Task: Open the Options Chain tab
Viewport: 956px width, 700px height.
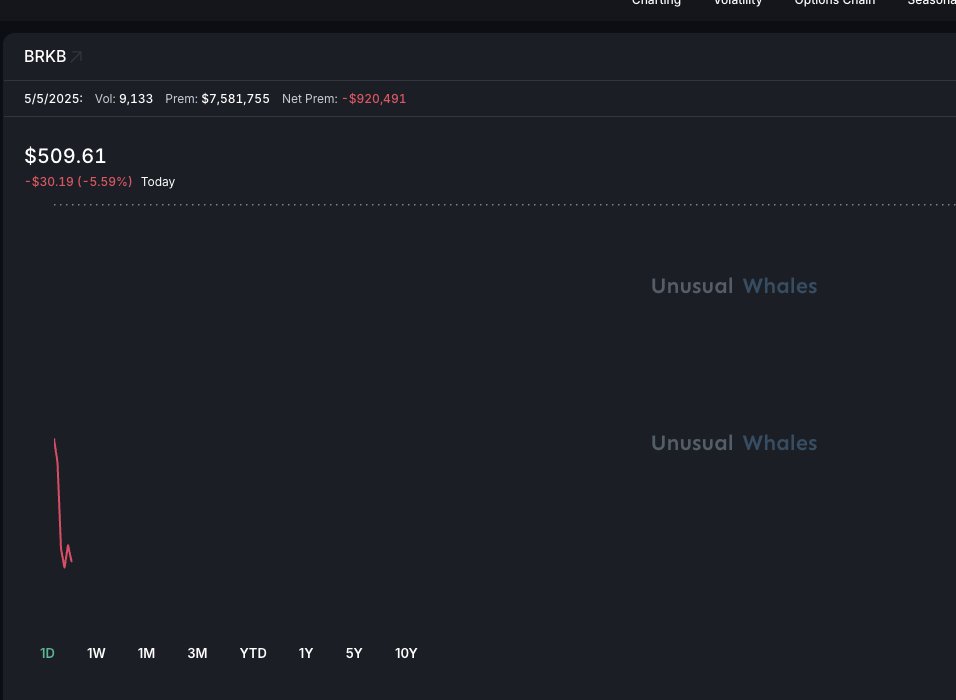Action: [835, 2]
